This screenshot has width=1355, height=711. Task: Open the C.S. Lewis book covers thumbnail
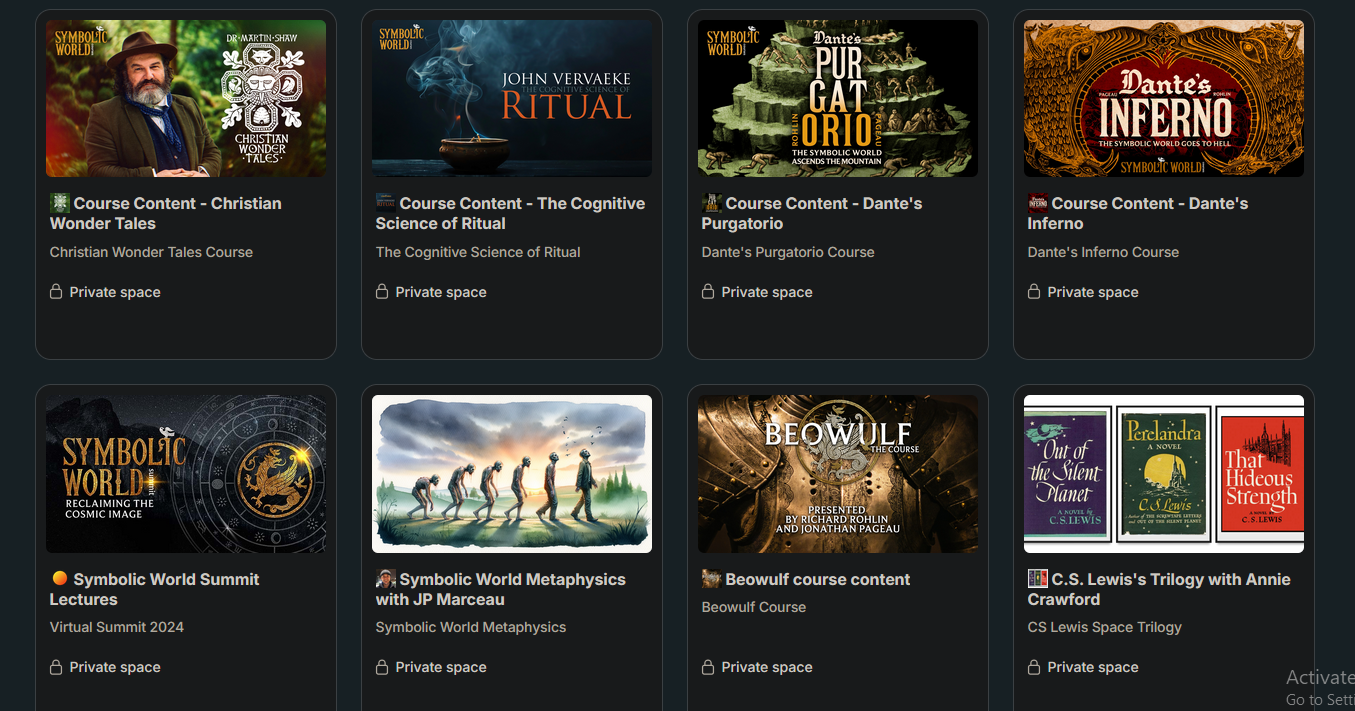1164,474
